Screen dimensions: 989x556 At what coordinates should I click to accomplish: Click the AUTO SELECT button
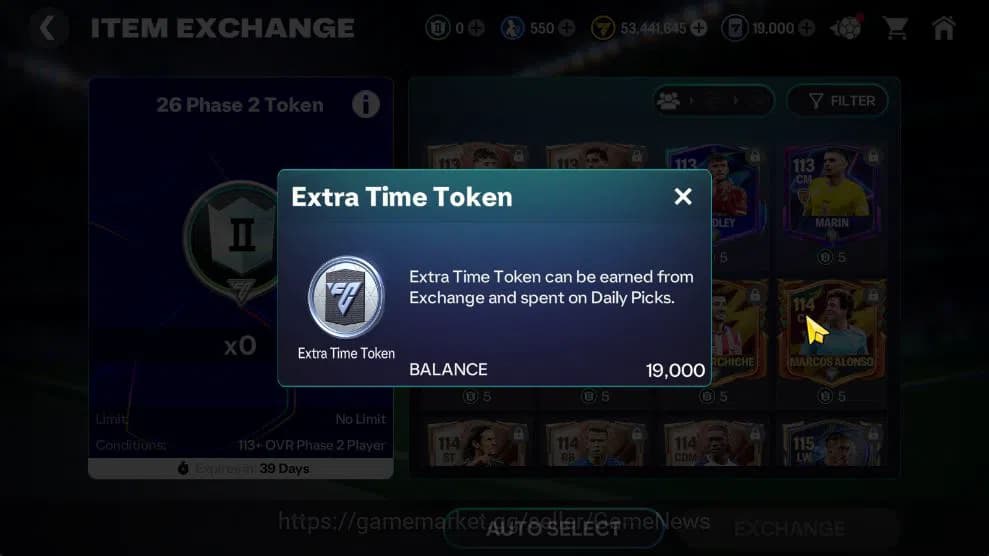553,528
